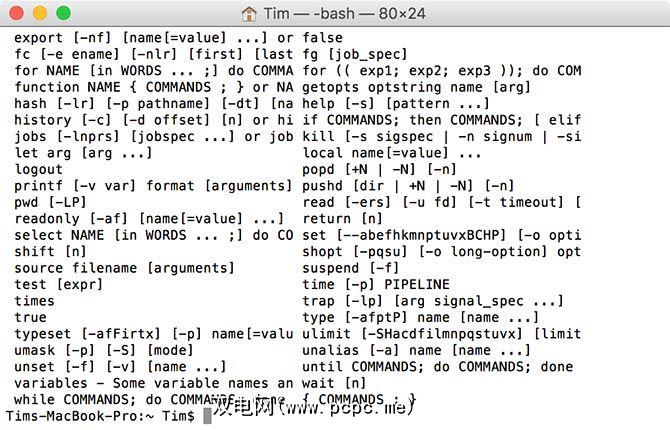The height and width of the screenshot is (430, 670).
Task: Click the 'logout' command line
Action: (x=39, y=169)
